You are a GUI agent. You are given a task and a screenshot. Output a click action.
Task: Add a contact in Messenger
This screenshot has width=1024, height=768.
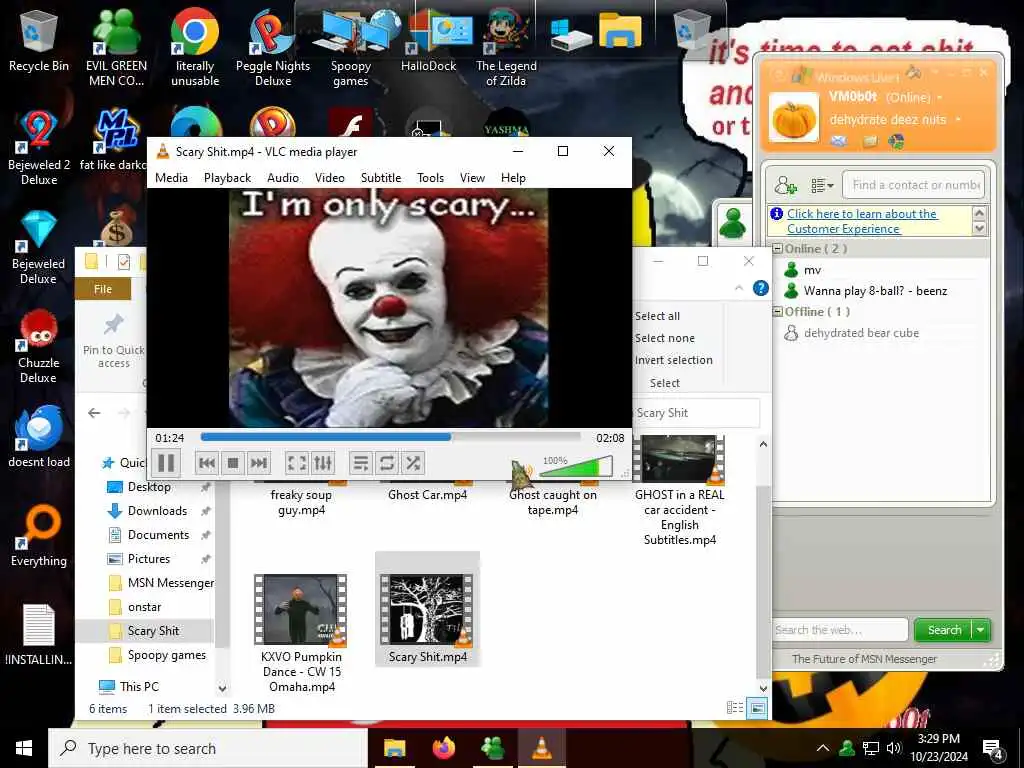785,185
